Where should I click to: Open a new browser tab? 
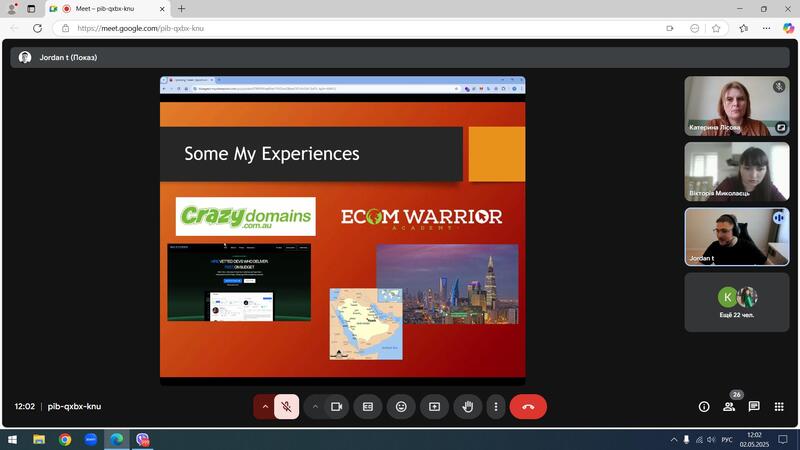(181, 9)
